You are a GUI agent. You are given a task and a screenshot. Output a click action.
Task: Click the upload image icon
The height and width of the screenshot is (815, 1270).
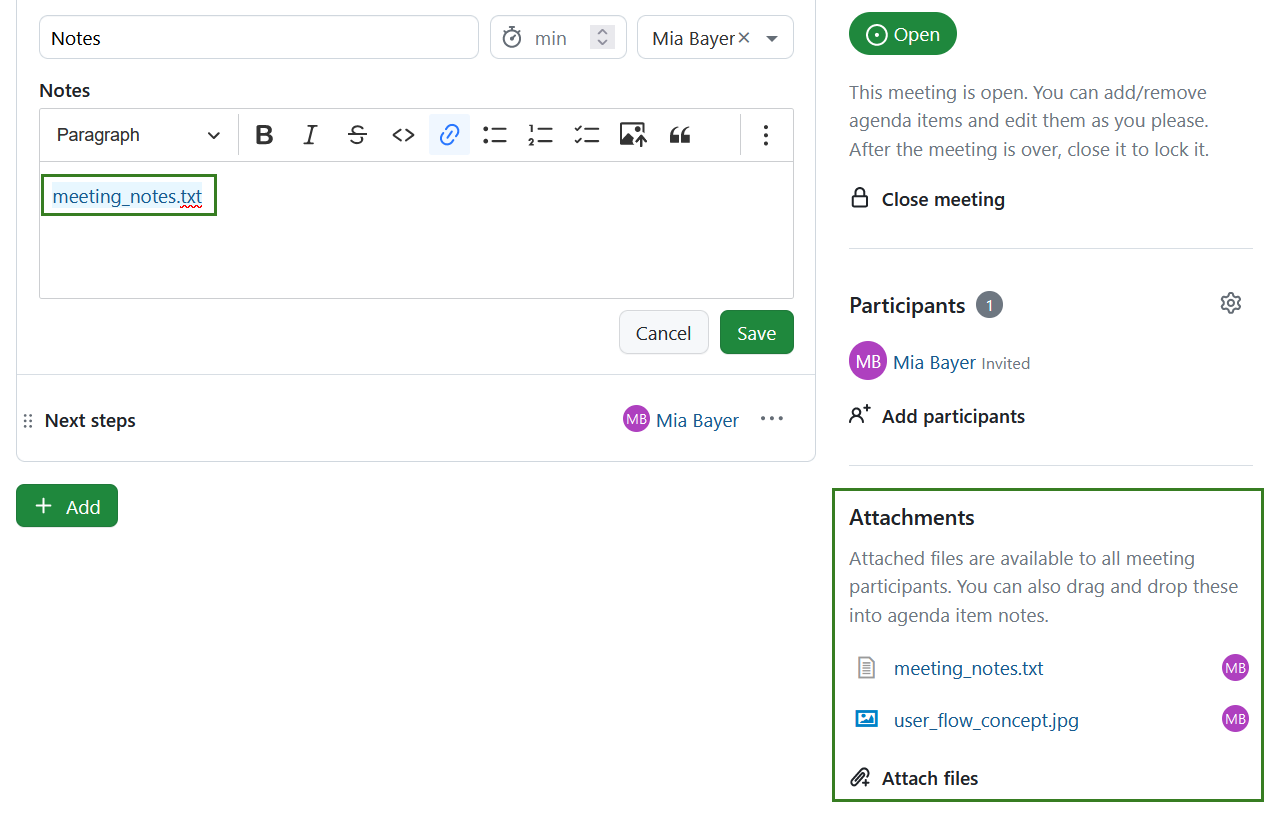(x=633, y=135)
